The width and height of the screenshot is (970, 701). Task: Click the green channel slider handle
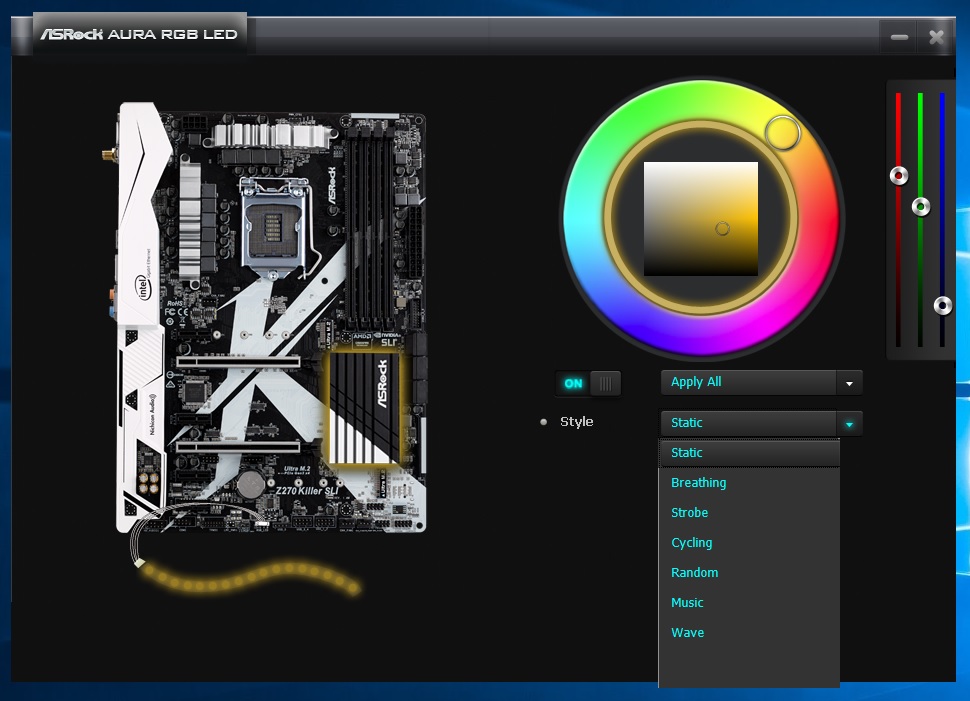(x=921, y=206)
